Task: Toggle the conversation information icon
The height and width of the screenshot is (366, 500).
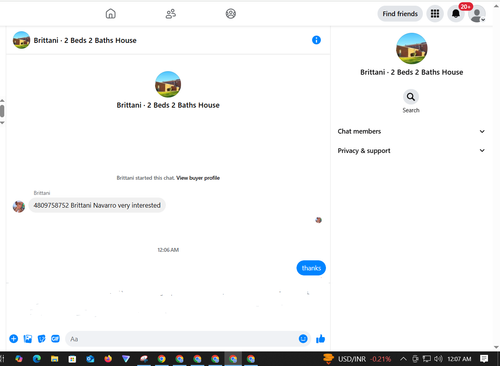Action: click(316, 40)
